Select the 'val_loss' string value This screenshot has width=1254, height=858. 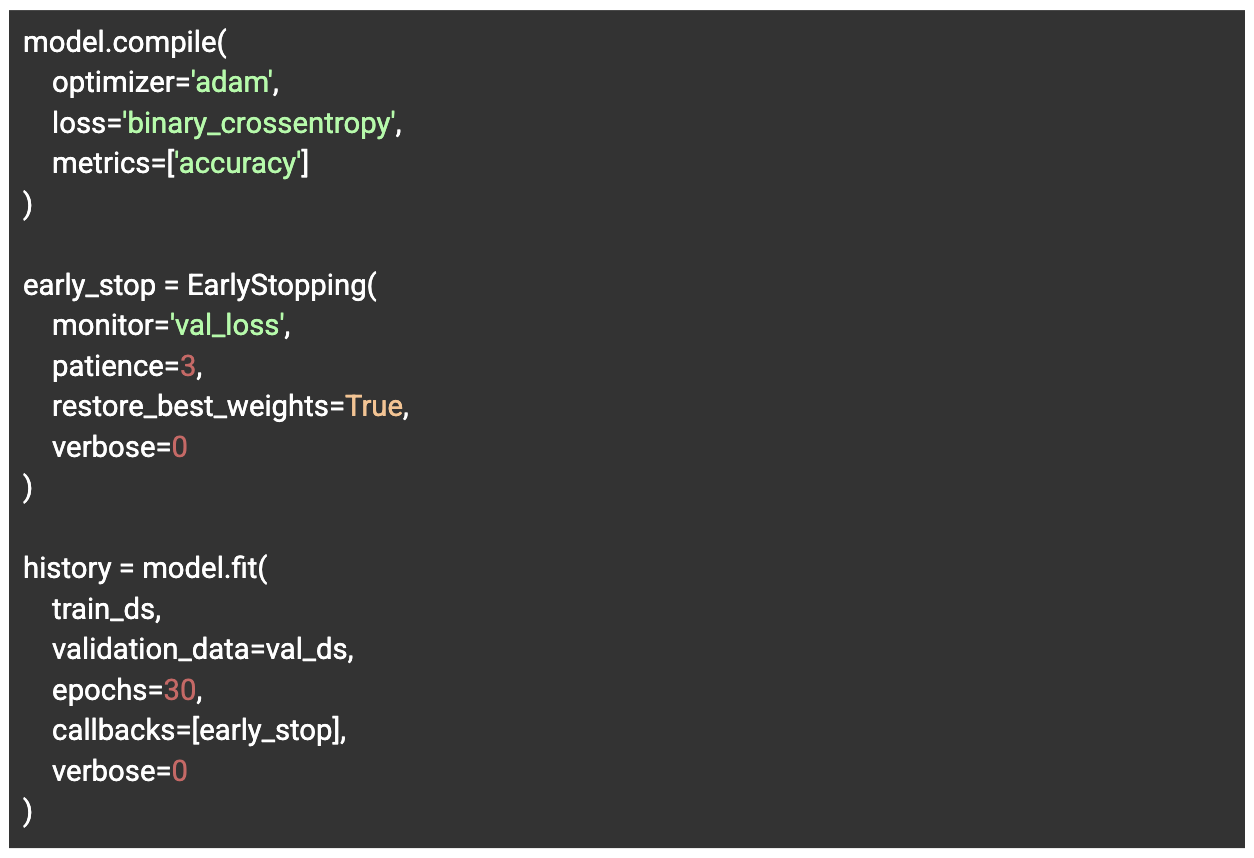click(x=230, y=325)
